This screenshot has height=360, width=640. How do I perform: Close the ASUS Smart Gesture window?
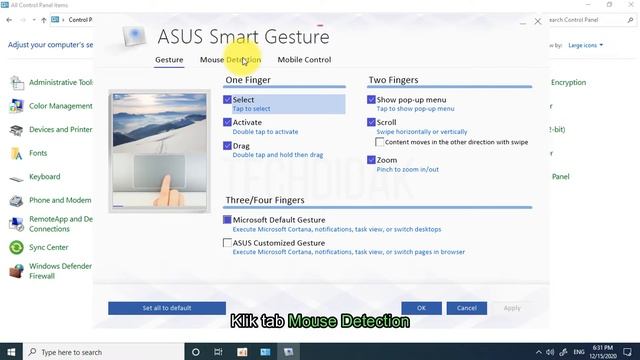pyautogui.click(x=538, y=22)
